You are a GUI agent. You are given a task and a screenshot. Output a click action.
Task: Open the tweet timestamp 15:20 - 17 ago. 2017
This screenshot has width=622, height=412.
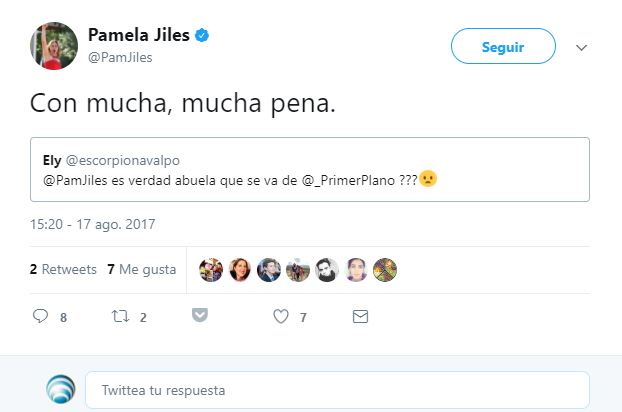coord(92,224)
